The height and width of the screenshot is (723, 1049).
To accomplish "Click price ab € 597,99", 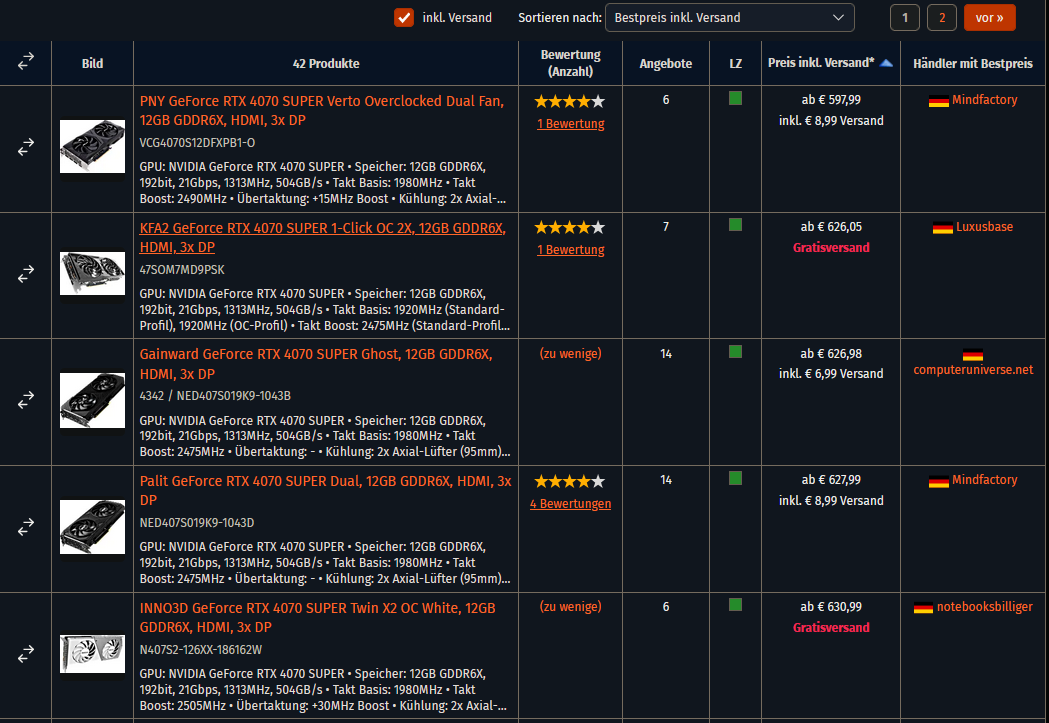I will 831,100.
